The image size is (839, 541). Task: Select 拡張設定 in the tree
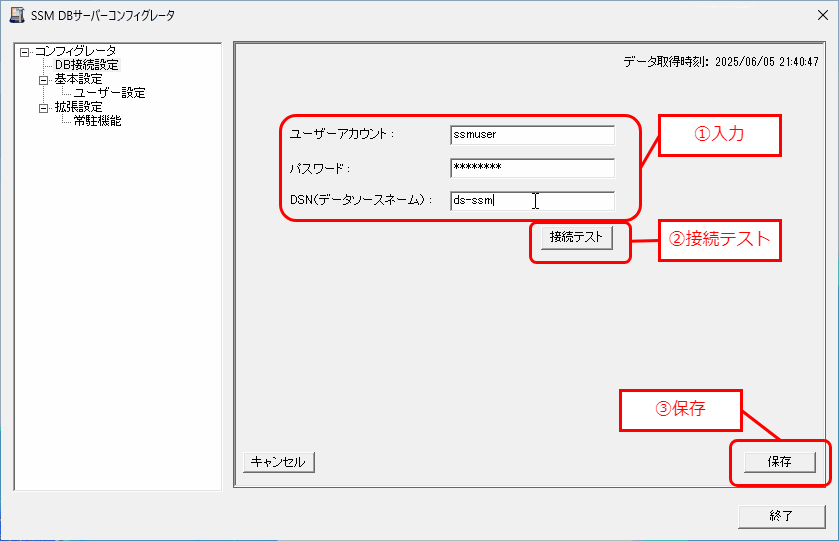[x=78, y=107]
